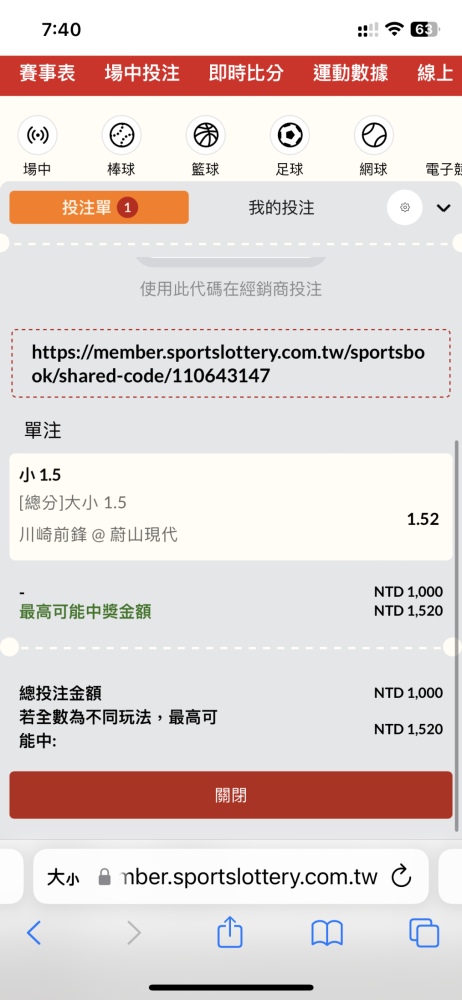
Task: Open Safari bookmarks book icon
Action: 327,934
